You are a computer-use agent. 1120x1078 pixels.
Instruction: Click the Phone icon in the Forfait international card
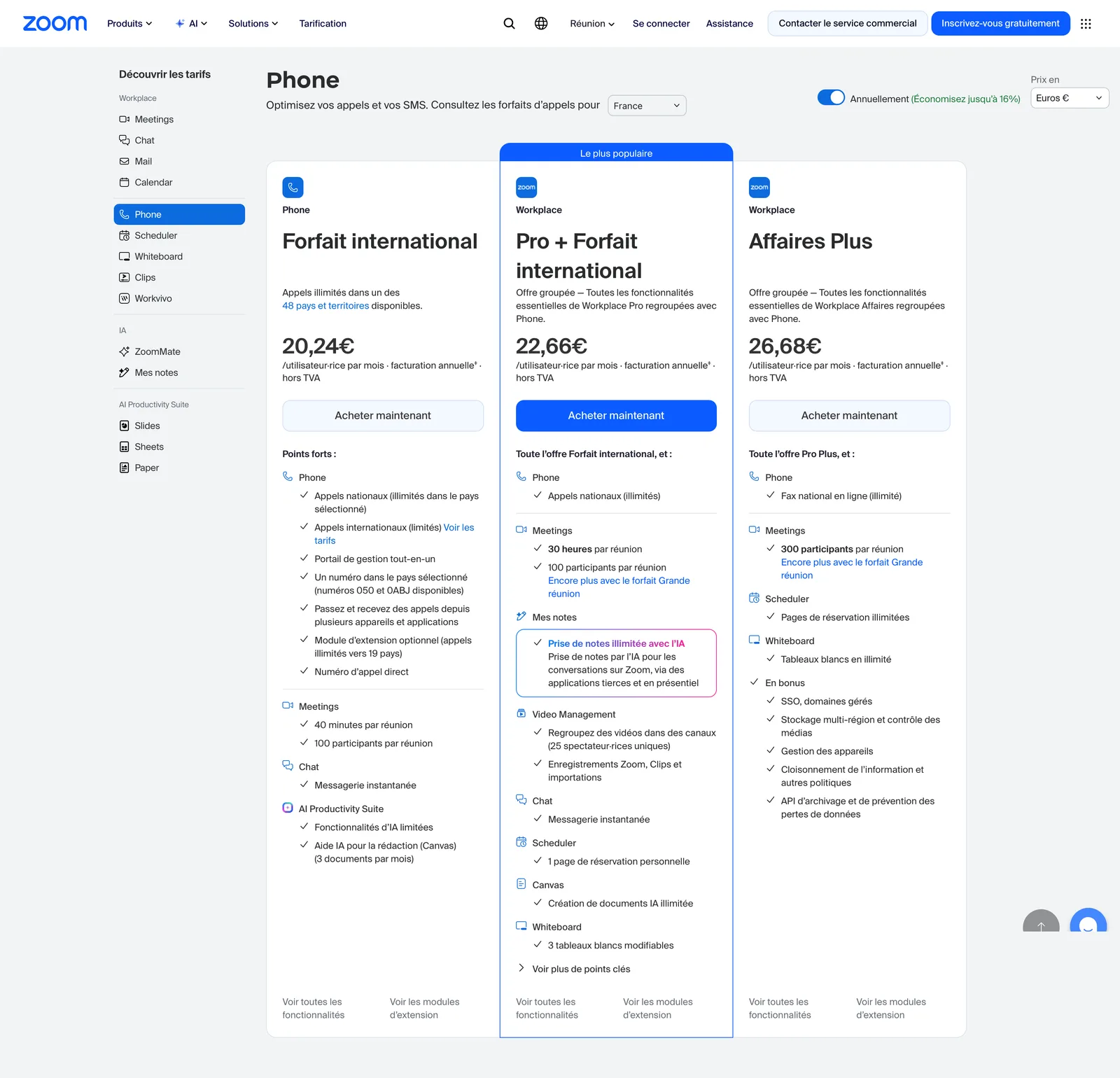click(293, 188)
